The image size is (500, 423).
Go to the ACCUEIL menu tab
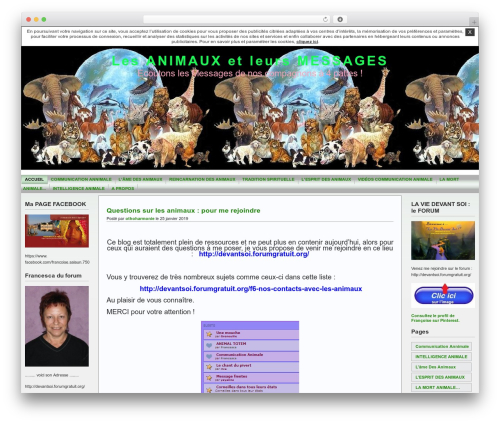coord(34,179)
